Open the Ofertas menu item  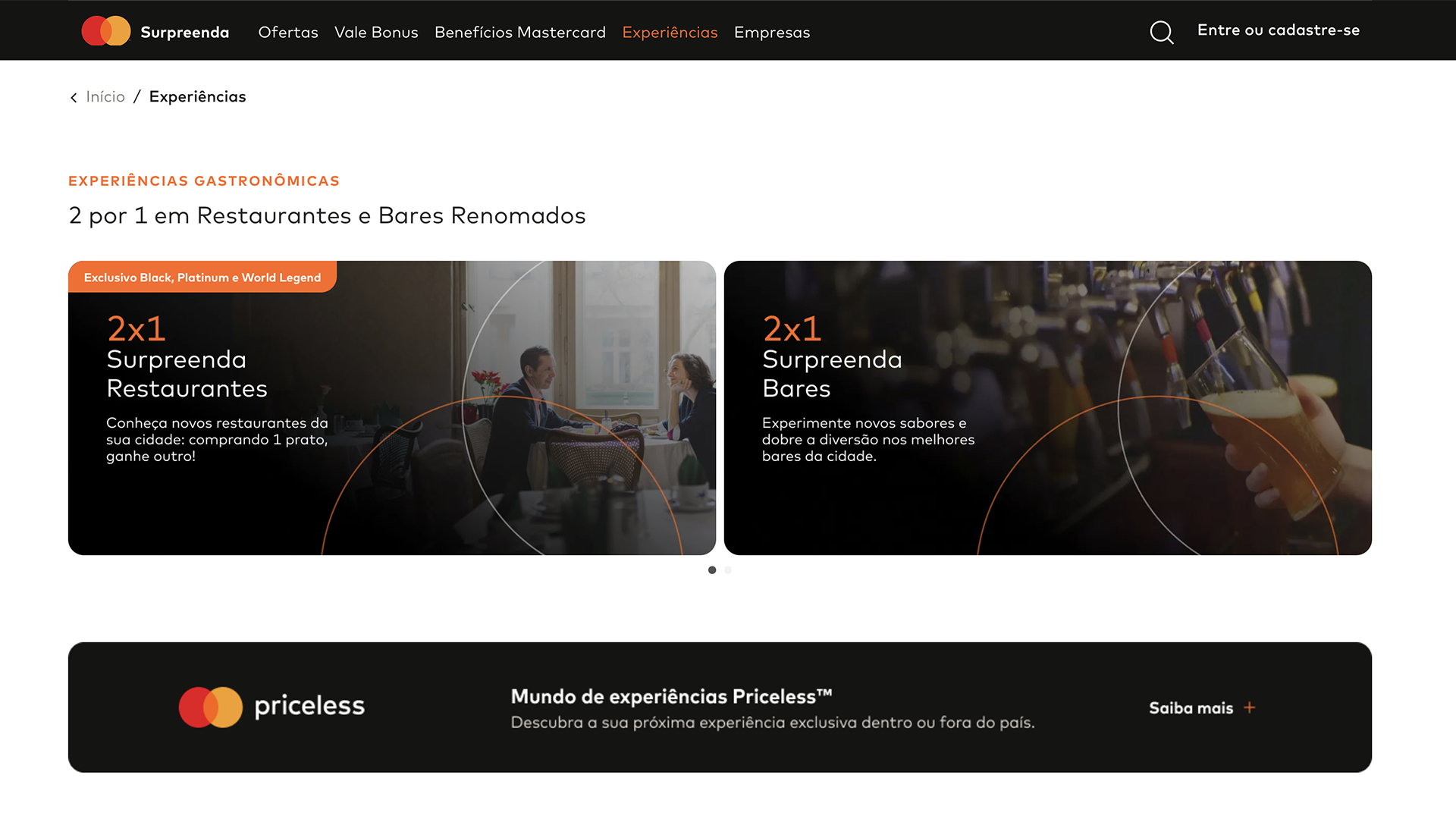[x=288, y=32]
